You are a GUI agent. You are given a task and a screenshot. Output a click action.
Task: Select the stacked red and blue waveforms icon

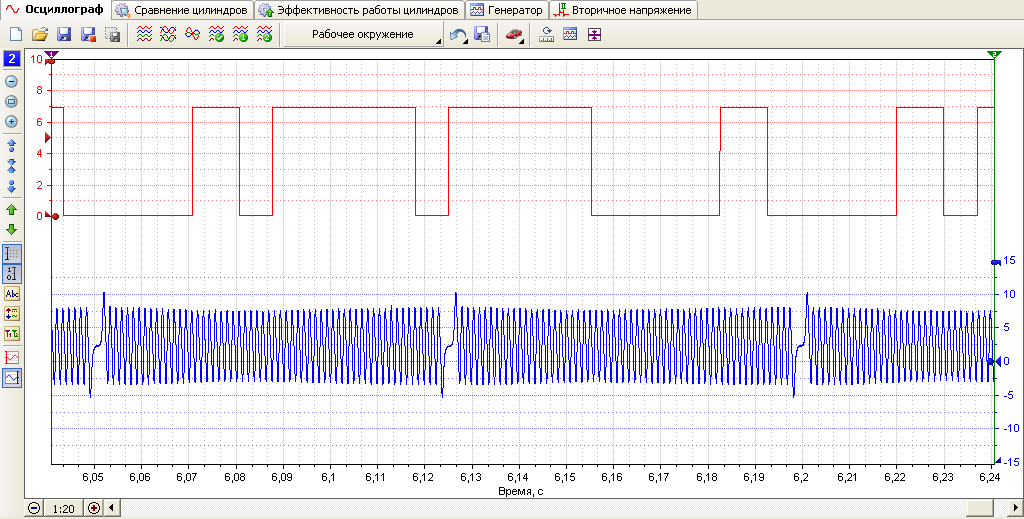(x=144, y=35)
